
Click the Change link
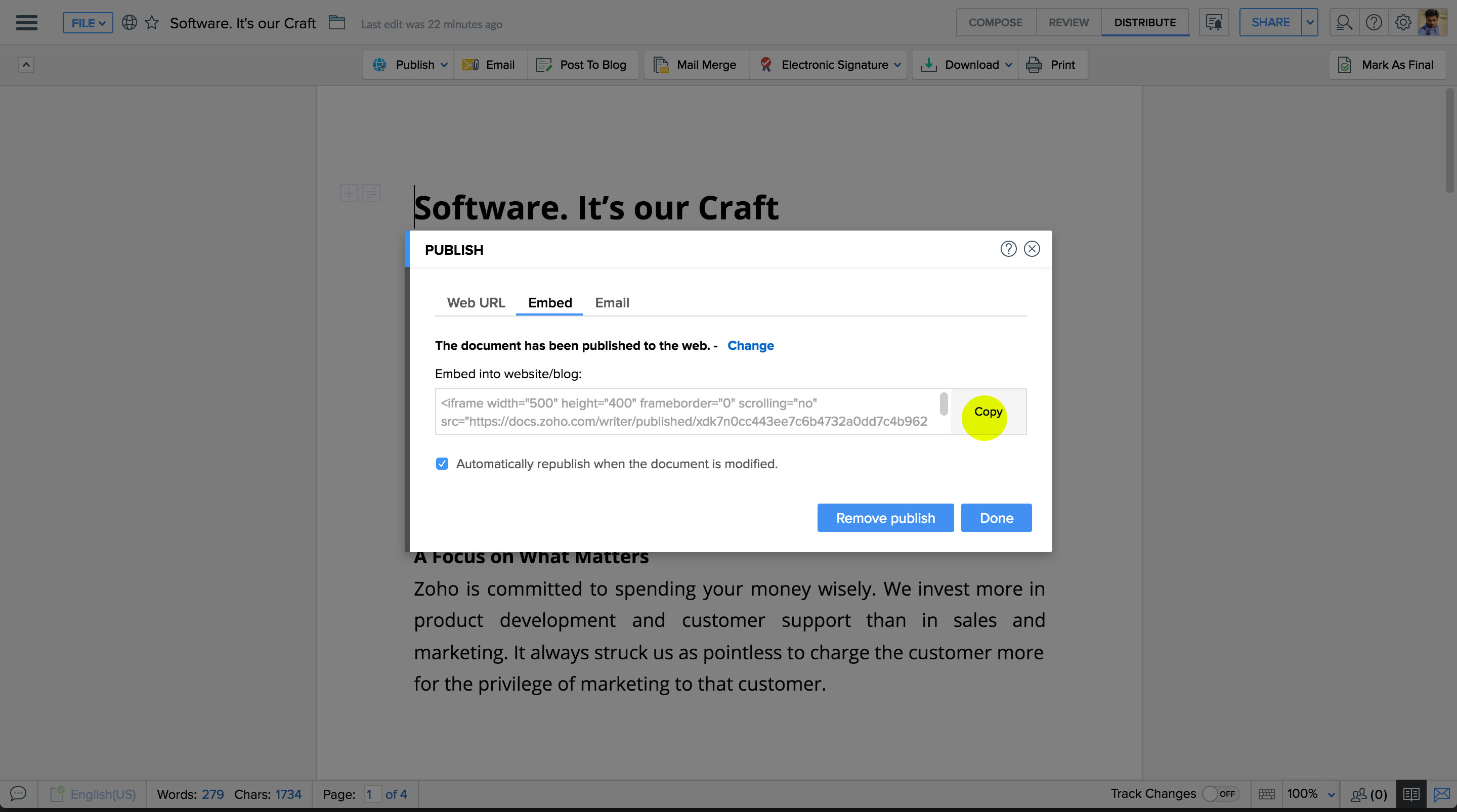pyautogui.click(x=750, y=345)
